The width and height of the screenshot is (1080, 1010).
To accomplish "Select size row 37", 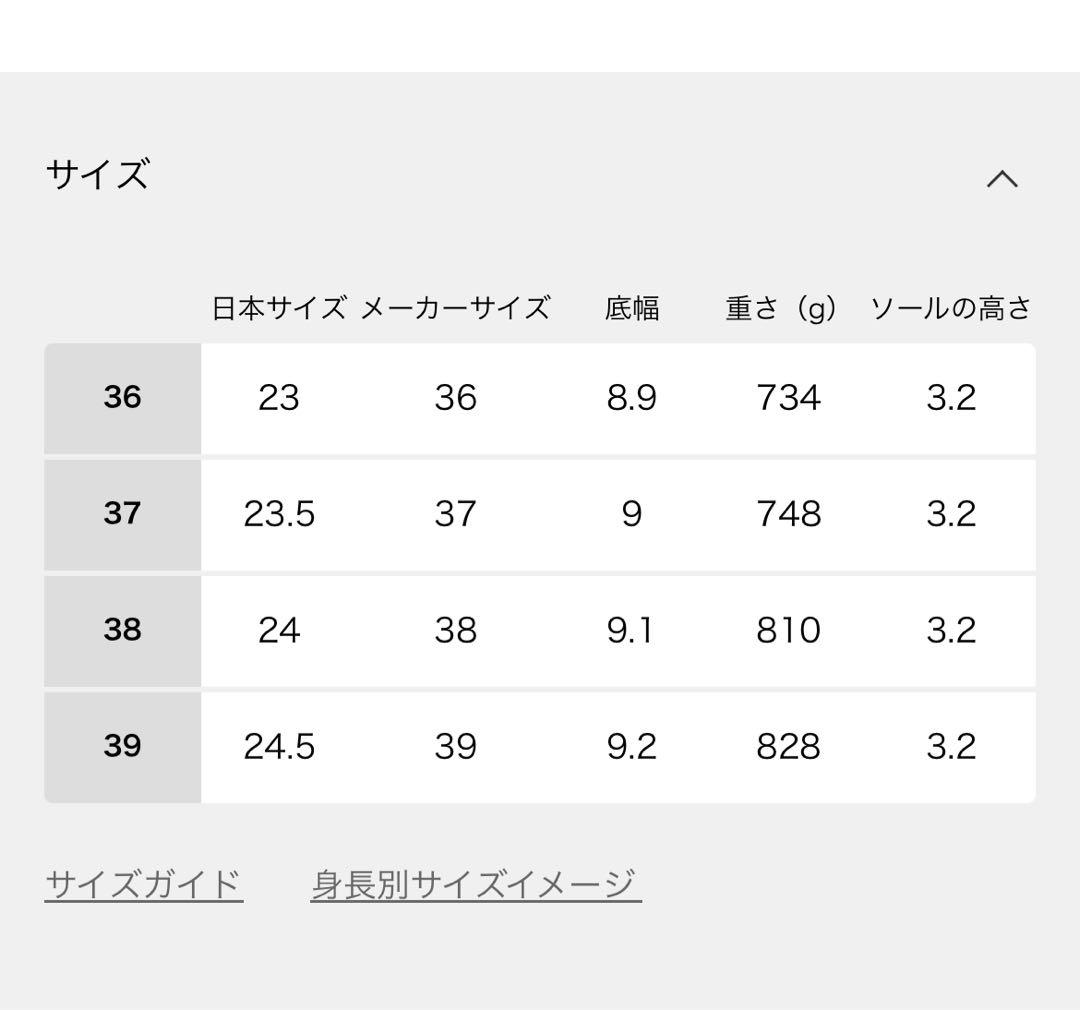I will (121, 514).
